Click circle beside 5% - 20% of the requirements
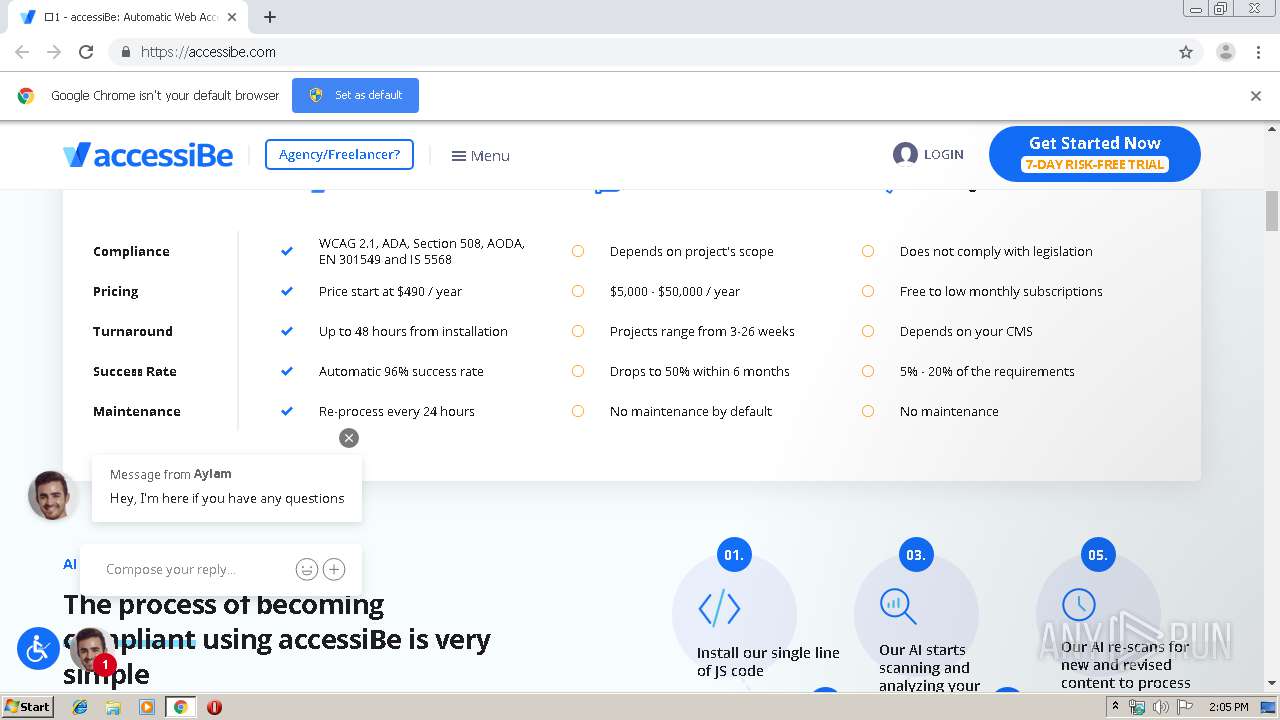The image size is (1280, 720). (x=868, y=371)
